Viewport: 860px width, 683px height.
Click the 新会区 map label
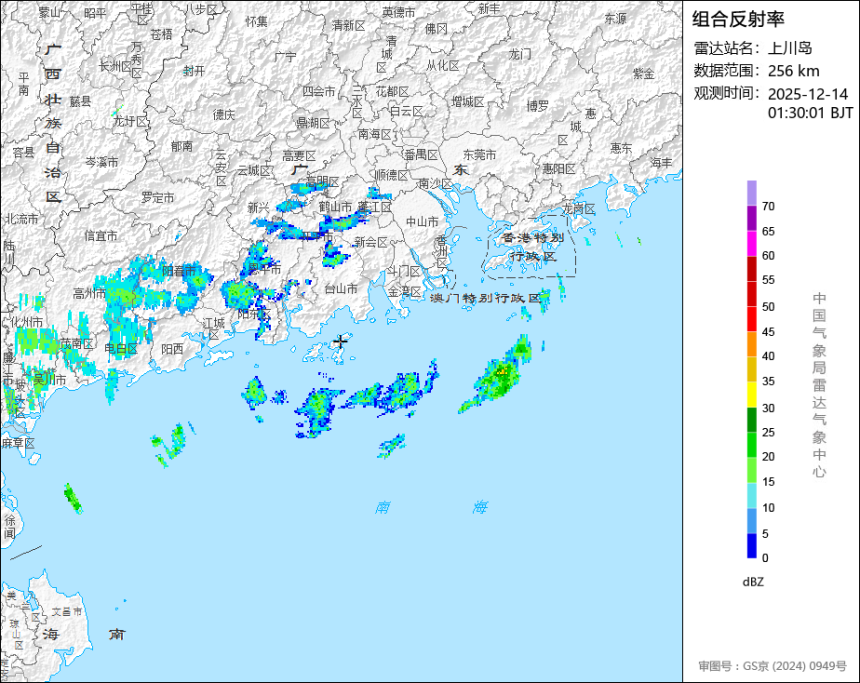pos(371,242)
